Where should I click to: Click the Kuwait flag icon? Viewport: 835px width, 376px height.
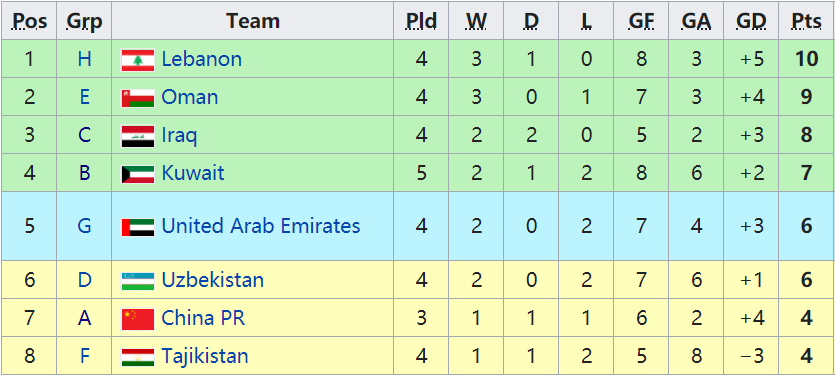coord(138,174)
